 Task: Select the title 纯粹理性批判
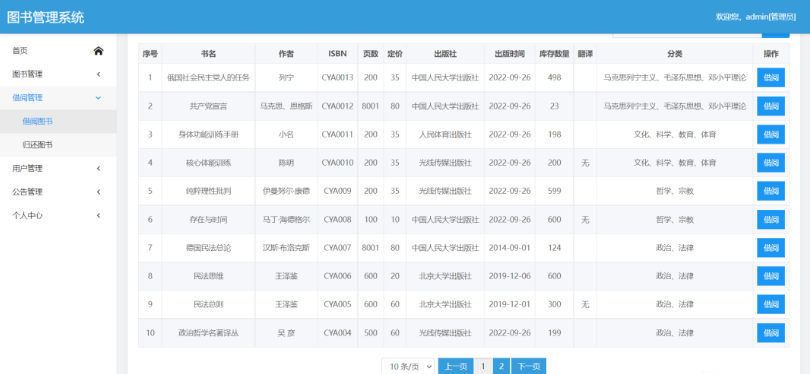click(x=208, y=191)
